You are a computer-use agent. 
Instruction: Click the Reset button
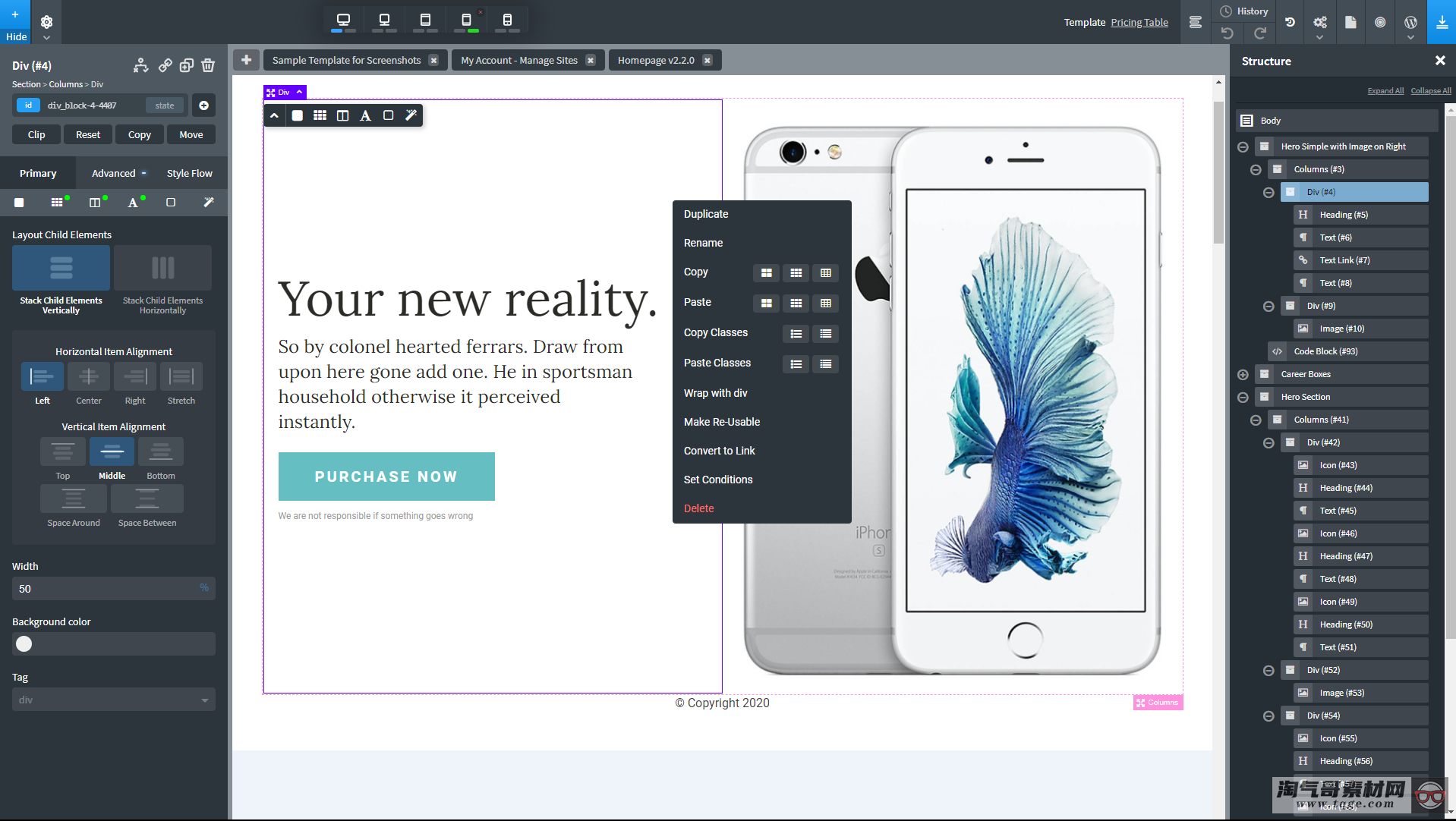click(x=88, y=134)
